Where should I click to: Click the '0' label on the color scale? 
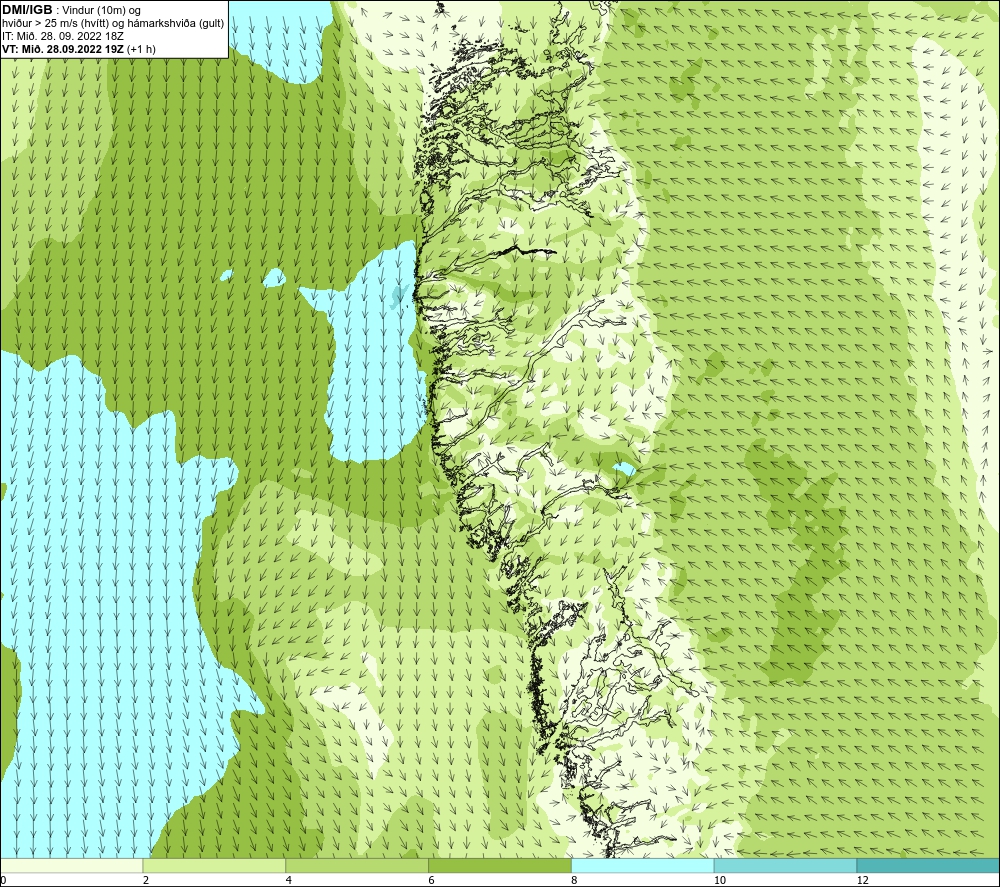click(x=4, y=881)
